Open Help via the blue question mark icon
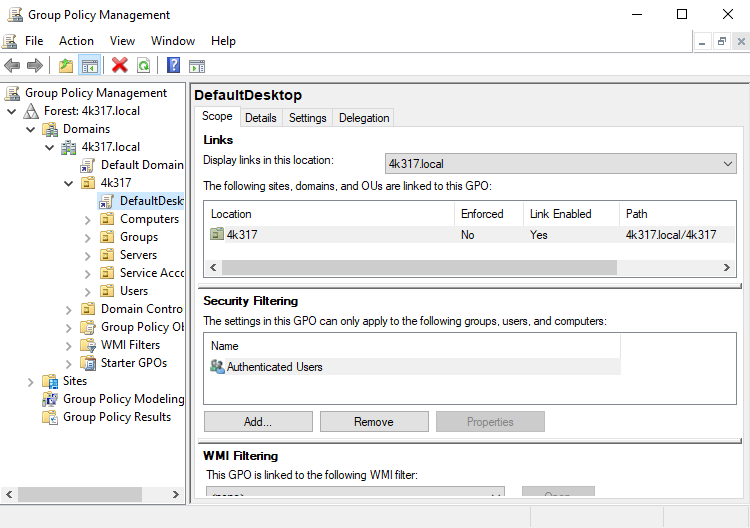 [x=173, y=66]
